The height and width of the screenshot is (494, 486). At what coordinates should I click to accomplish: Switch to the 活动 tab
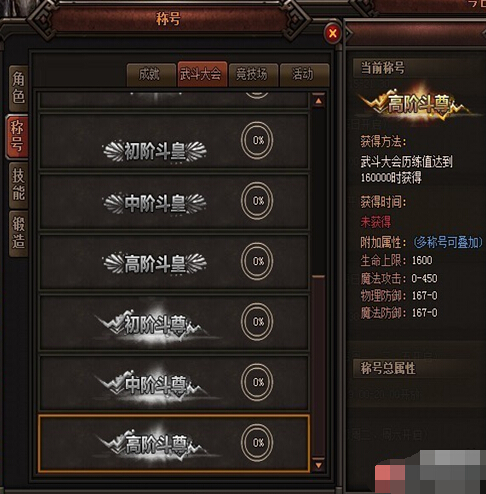click(304, 74)
